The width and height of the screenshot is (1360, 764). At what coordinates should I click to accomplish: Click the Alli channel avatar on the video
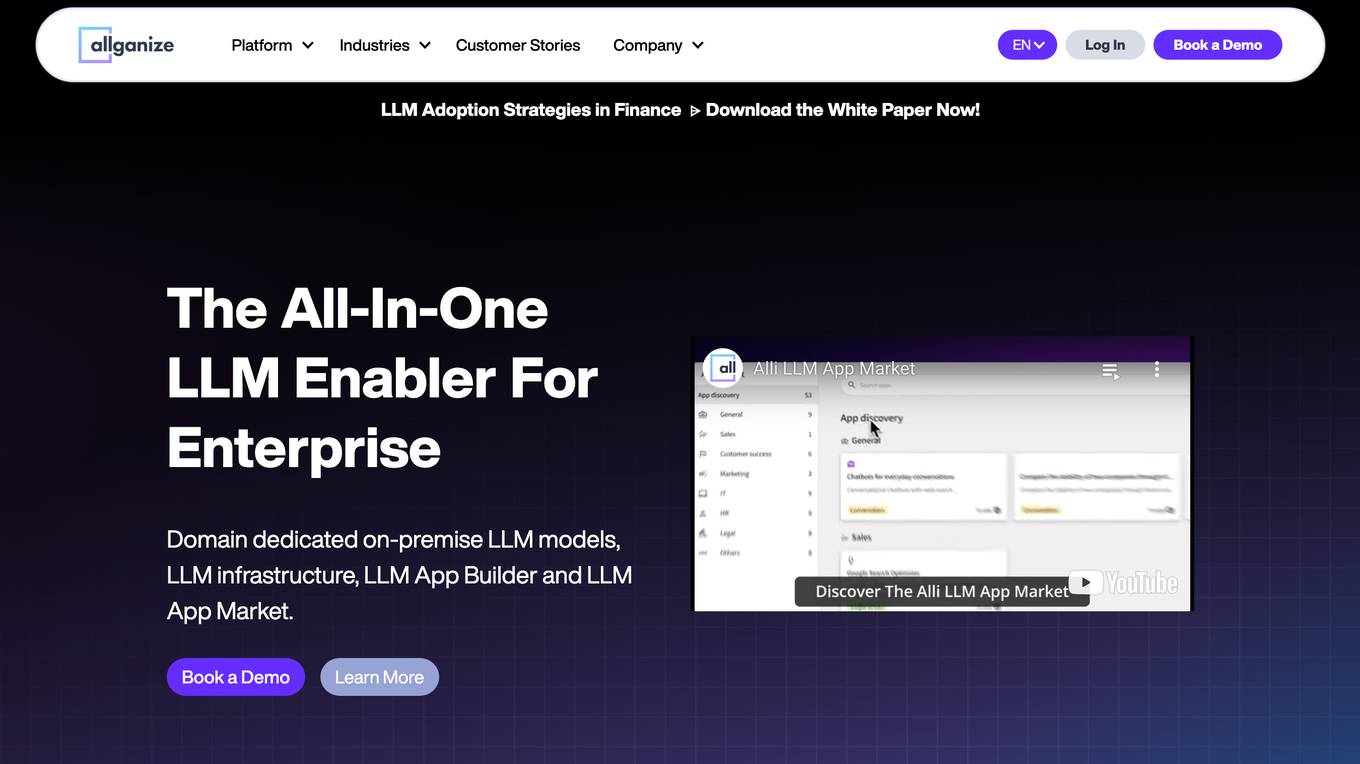click(722, 368)
